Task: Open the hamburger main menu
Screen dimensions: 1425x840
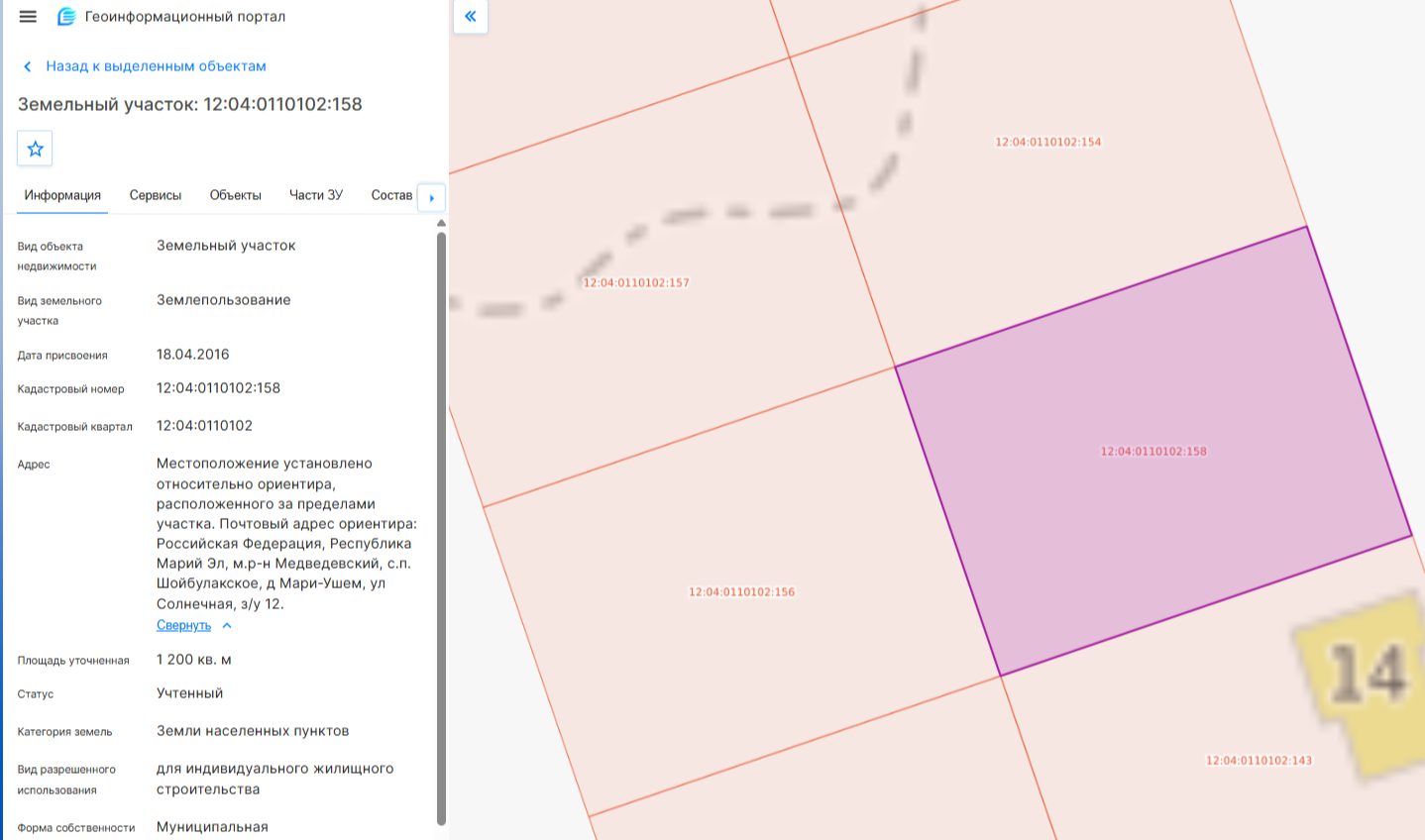Action: 28,17
